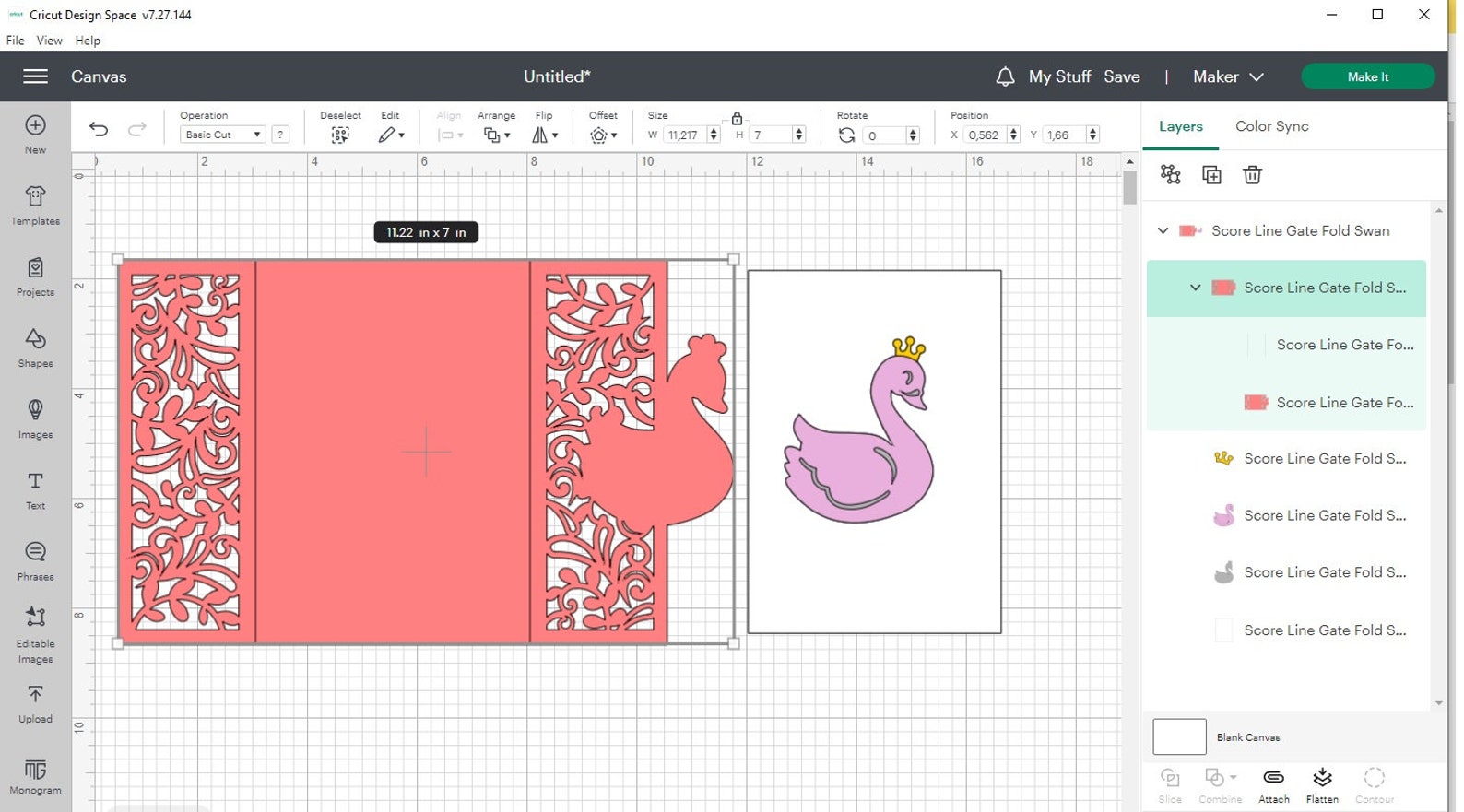This screenshot has width=1464, height=812.
Task: Open the Phrases panel
Action: [x=35, y=560]
